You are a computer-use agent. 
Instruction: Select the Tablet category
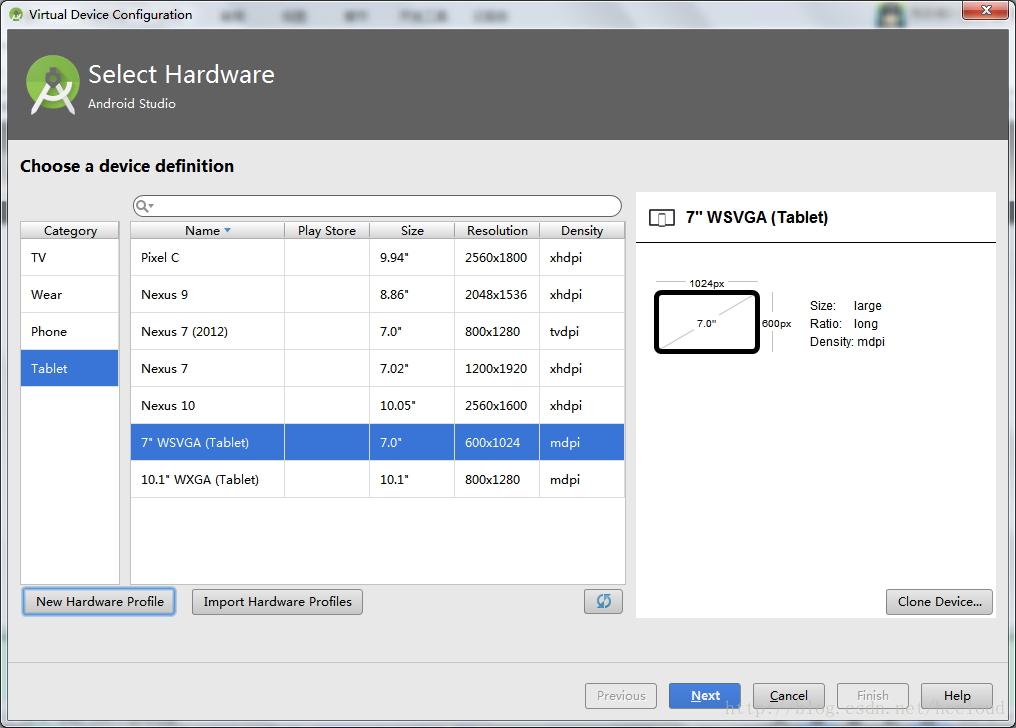tap(69, 369)
